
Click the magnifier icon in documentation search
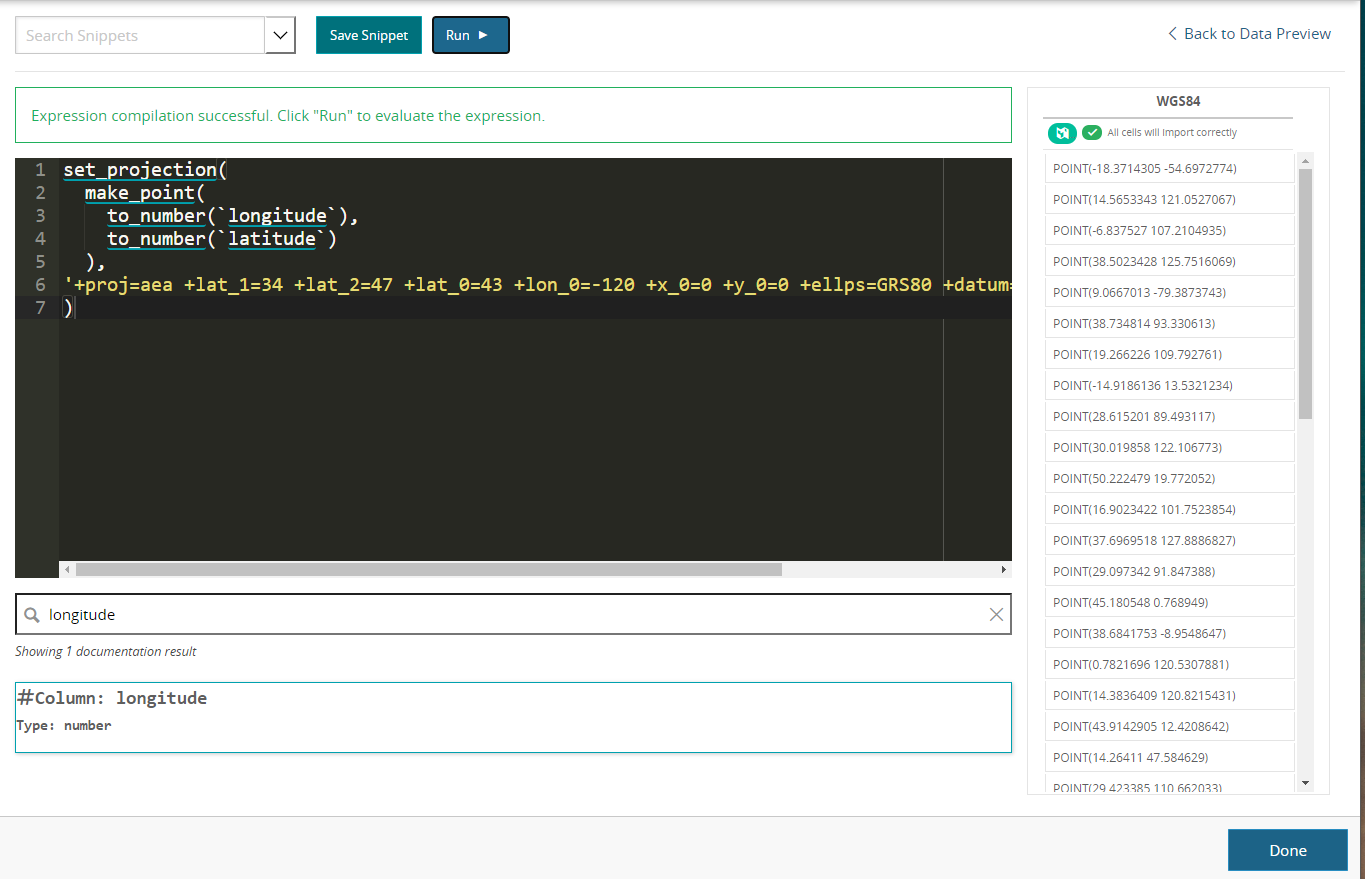[33, 615]
